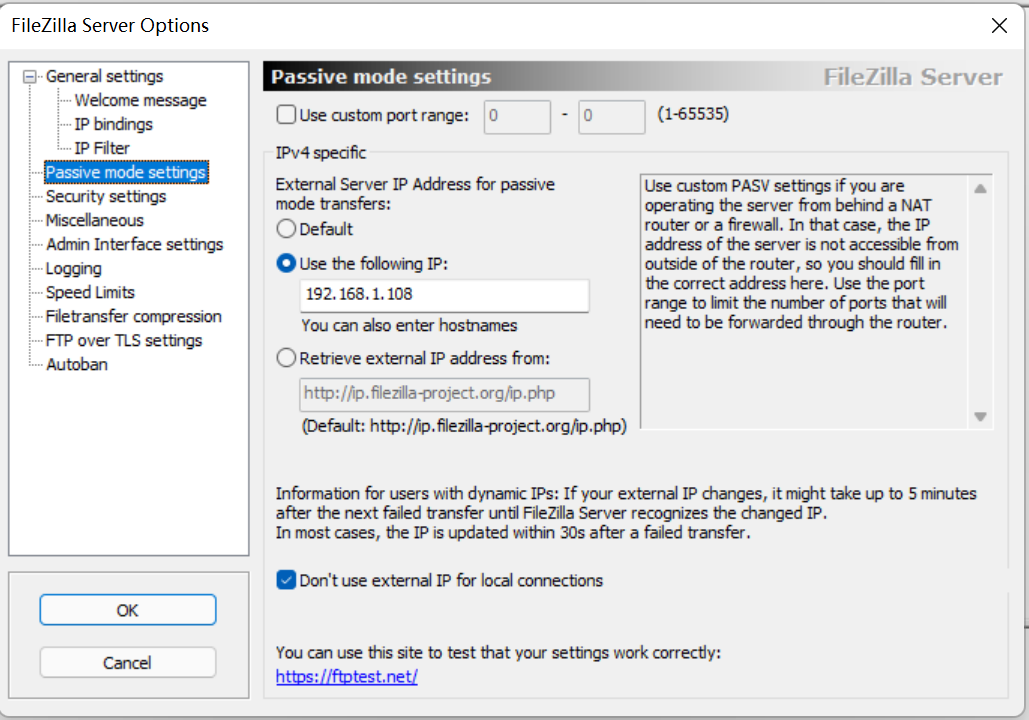The image size is (1029, 720).
Task: Collapse the General settings tree node
Action: [29, 77]
